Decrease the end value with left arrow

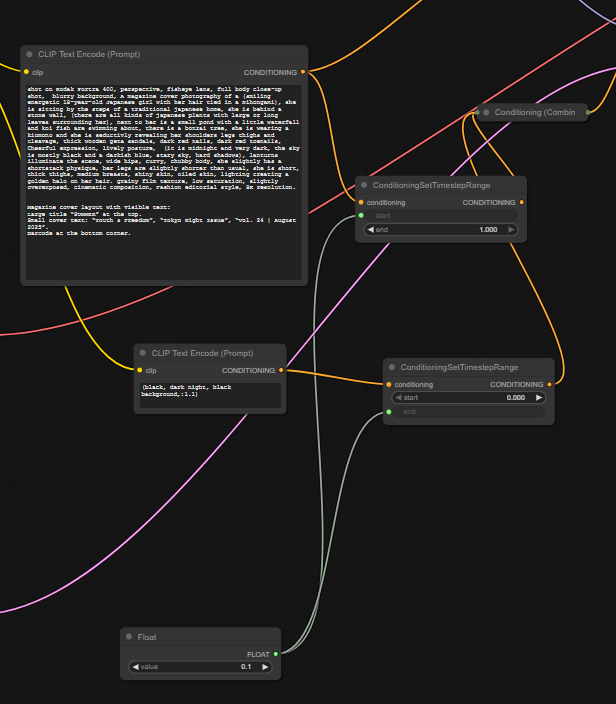370,229
